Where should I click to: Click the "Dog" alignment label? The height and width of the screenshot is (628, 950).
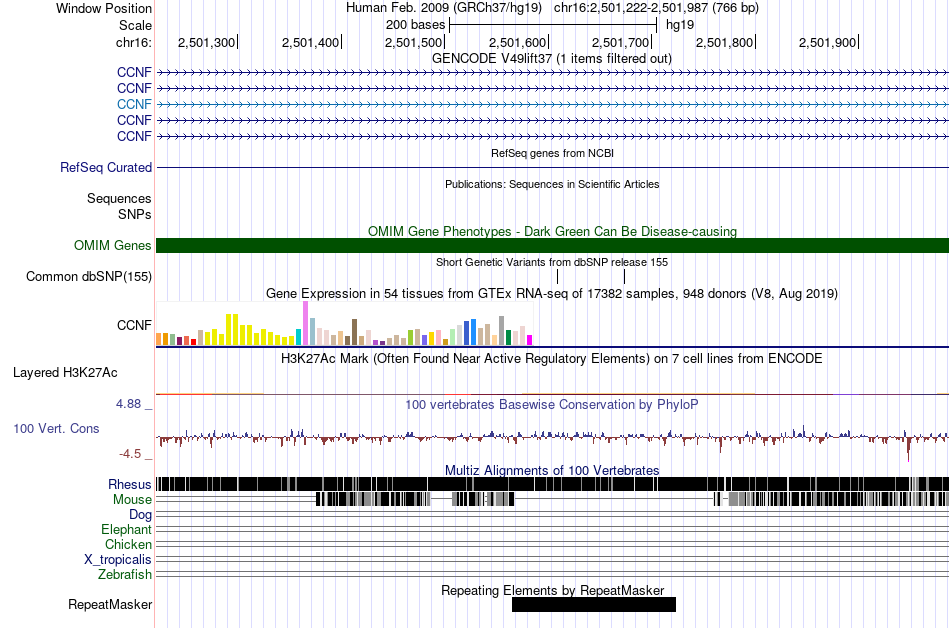pyautogui.click(x=141, y=515)
